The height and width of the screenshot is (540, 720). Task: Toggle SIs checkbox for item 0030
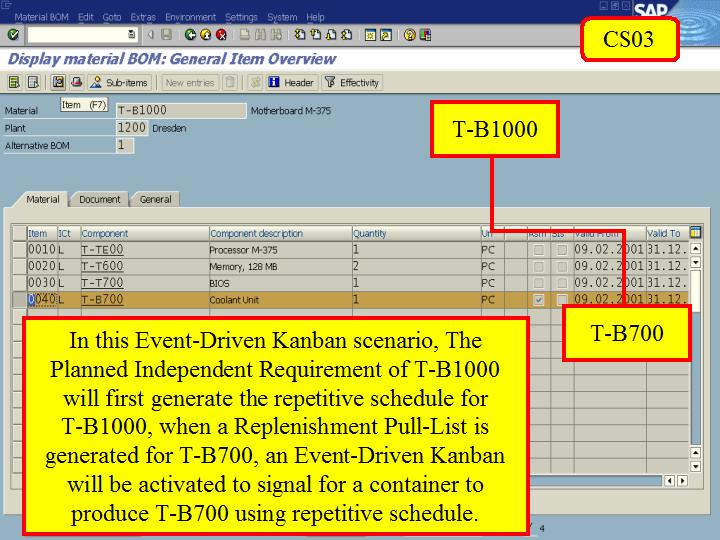(562, 283)
